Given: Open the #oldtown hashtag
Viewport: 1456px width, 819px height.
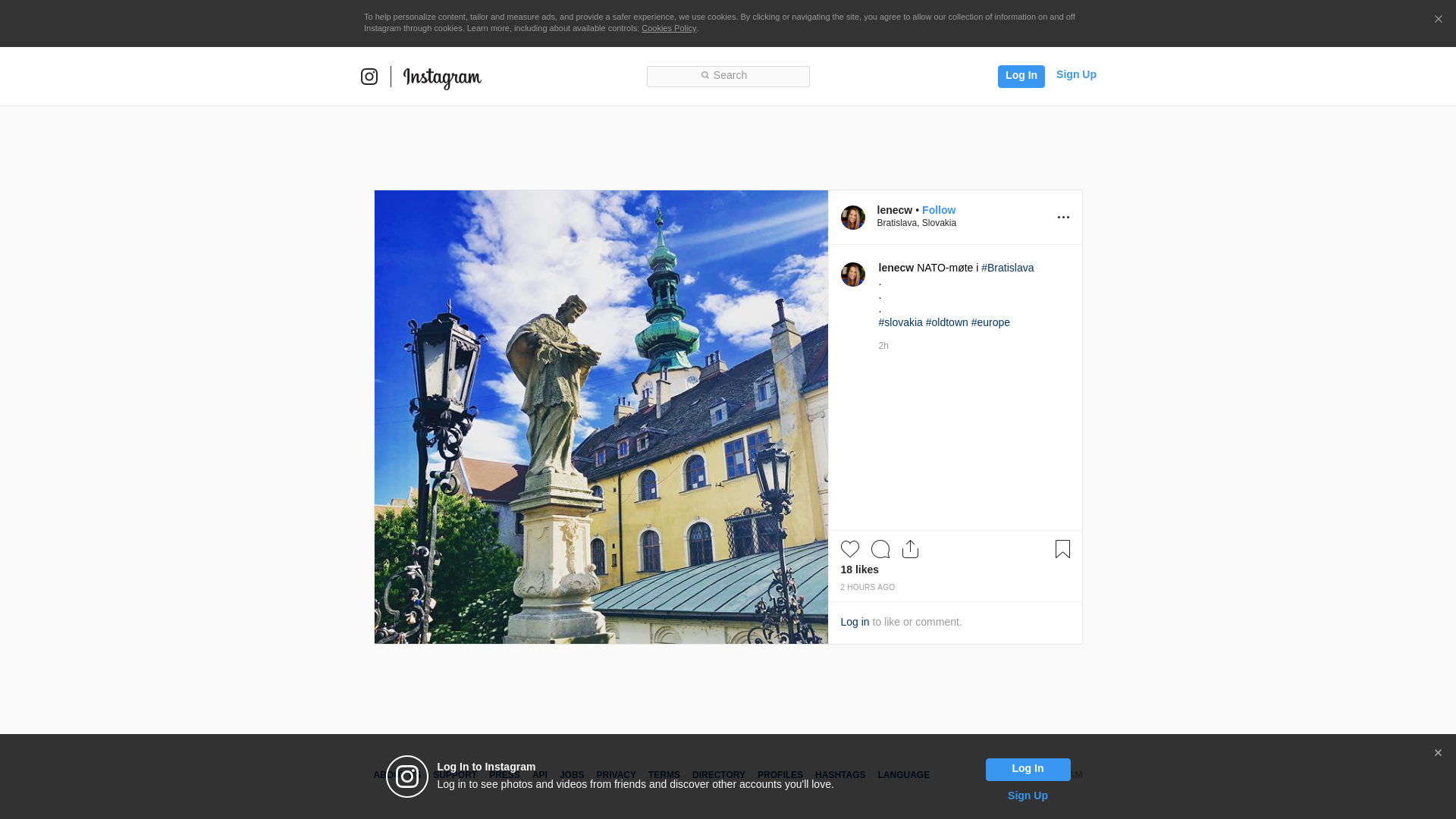Looking at the screenshot, I should pyautogui.click(x=947, y=322).
